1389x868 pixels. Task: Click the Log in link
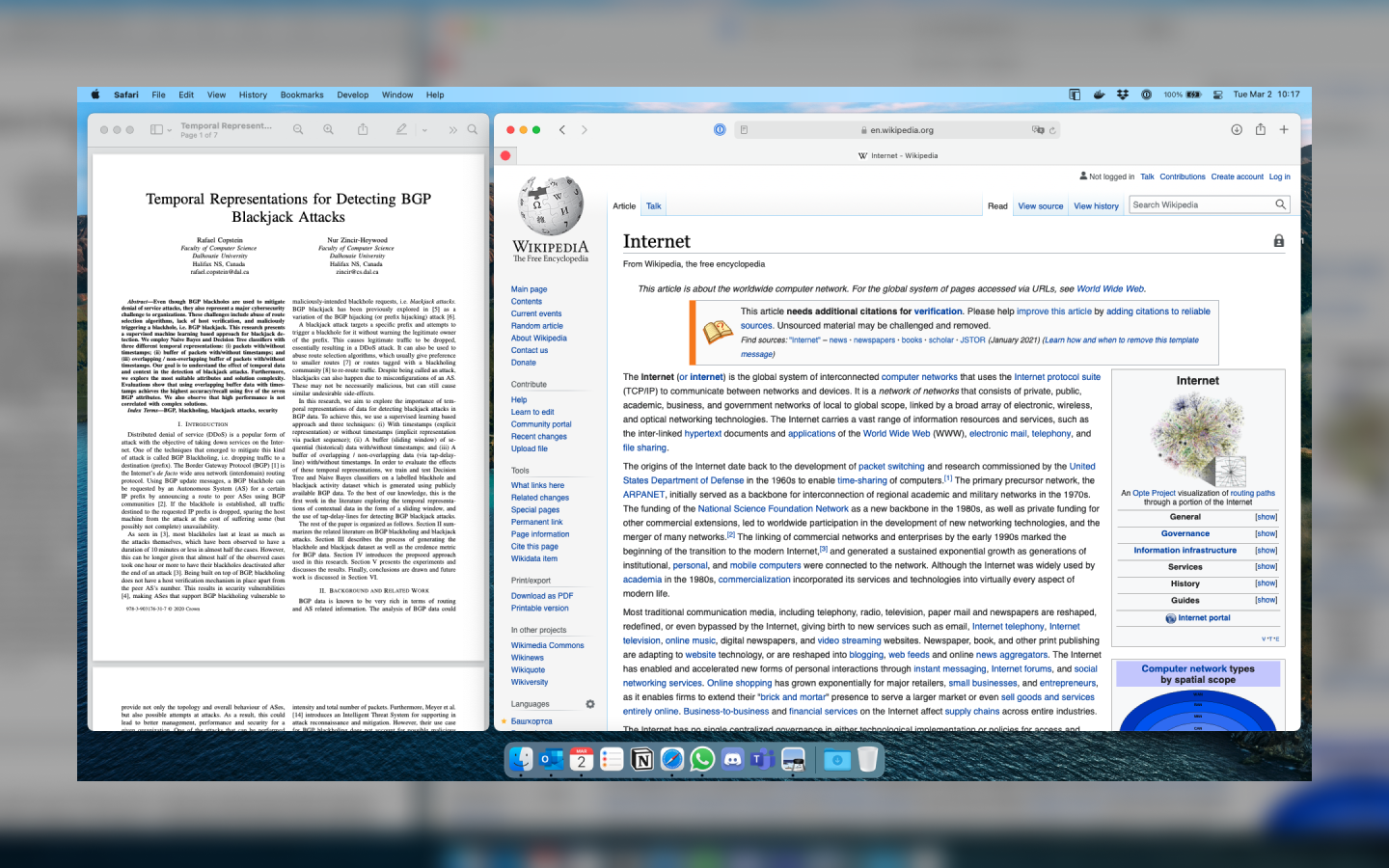coord(1279,176)
